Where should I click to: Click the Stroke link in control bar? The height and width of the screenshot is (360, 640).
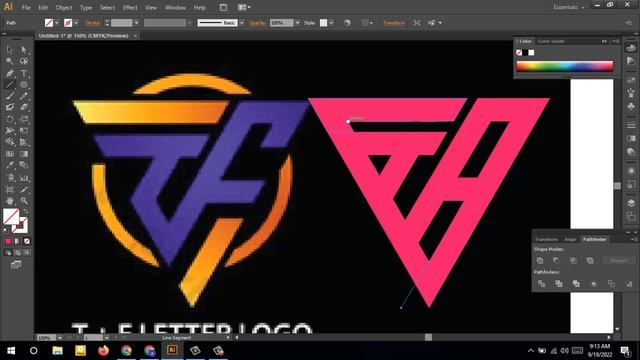tap(93, 23)
